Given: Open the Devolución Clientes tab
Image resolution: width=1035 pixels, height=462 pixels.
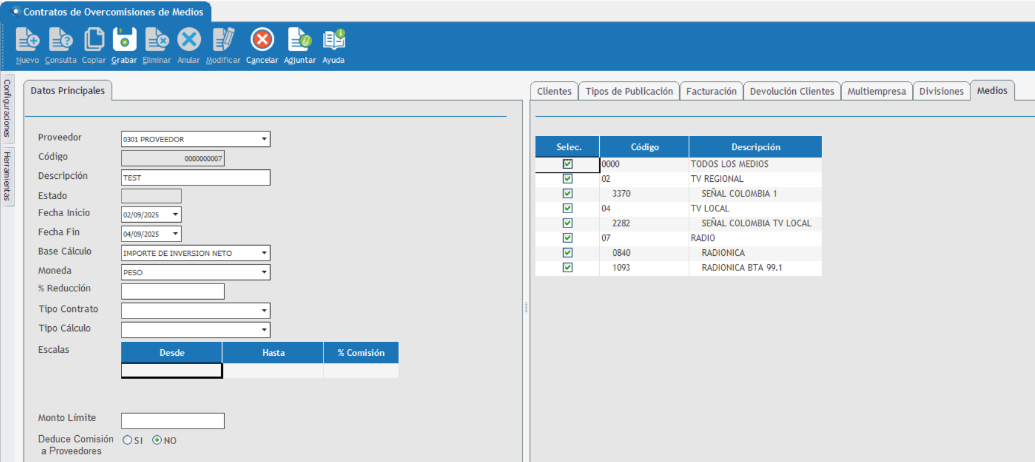Looking at the screenshot, I should [791, 91].
